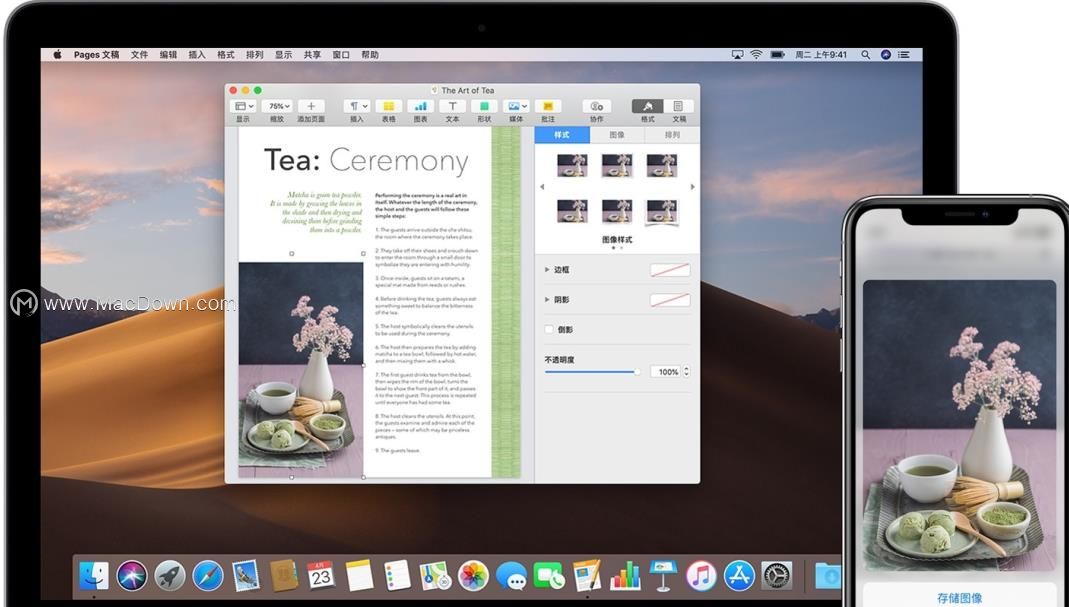Open Safari from the Dock

[x=208, y=576]
